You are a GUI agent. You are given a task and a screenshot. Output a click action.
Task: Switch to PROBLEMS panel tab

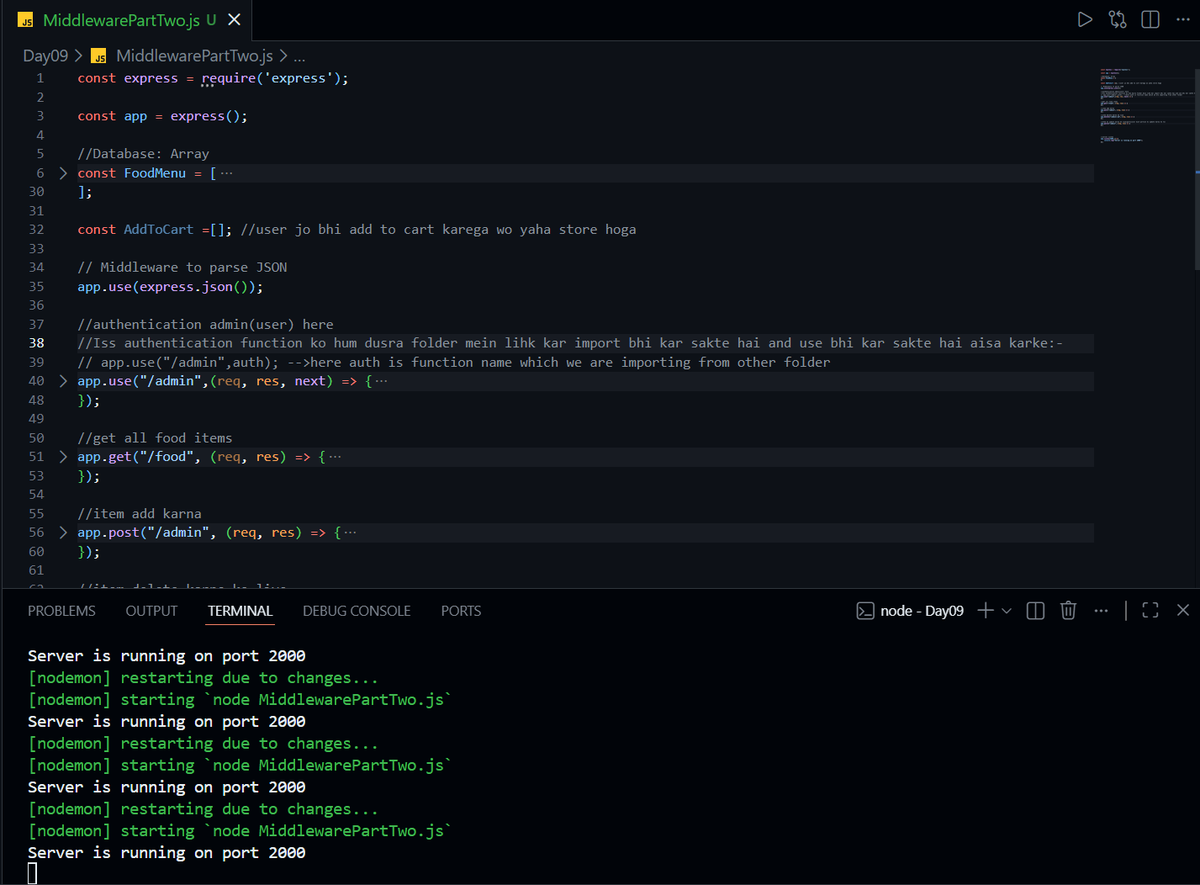(62, 611)
